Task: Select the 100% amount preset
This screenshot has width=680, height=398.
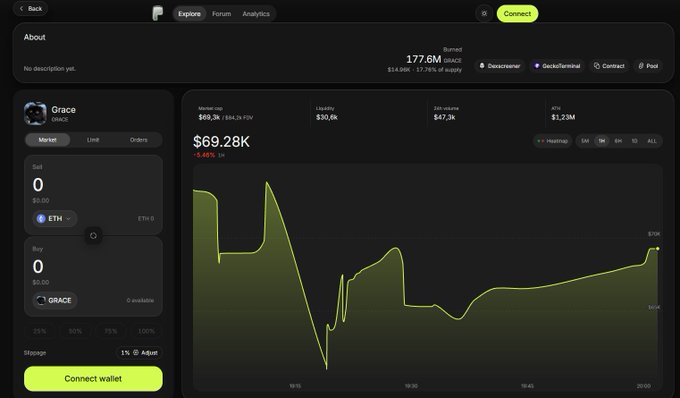Action: click(146, 331)
